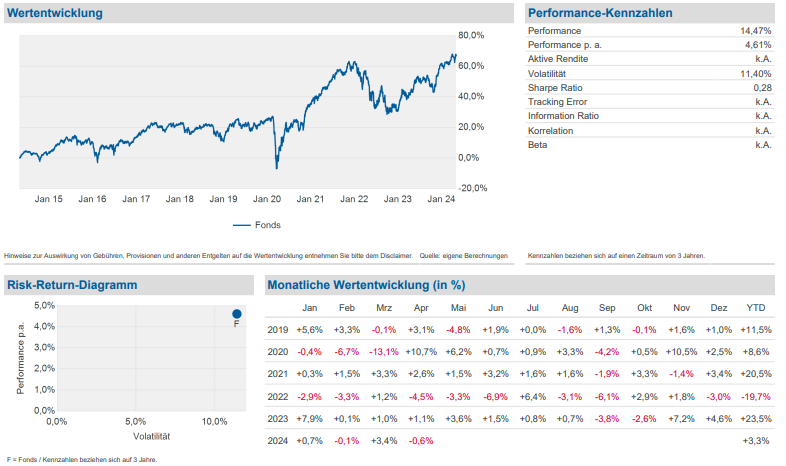The image size is (786, 466).
Task: Click the March 2020 value -13,1%
Action: [x=383, y=352]
